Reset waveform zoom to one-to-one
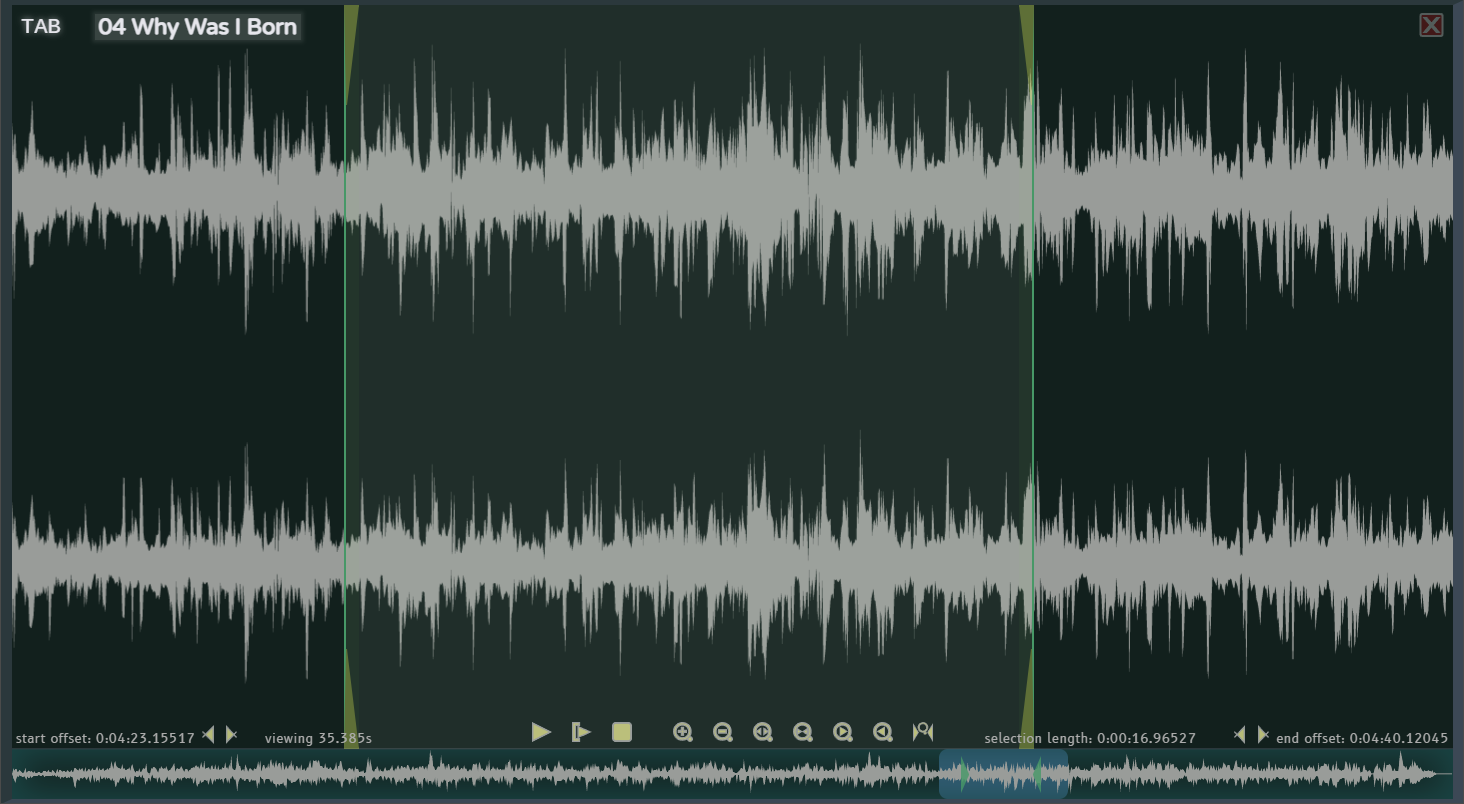This screenshot has width=1464, height=804. 762,732
